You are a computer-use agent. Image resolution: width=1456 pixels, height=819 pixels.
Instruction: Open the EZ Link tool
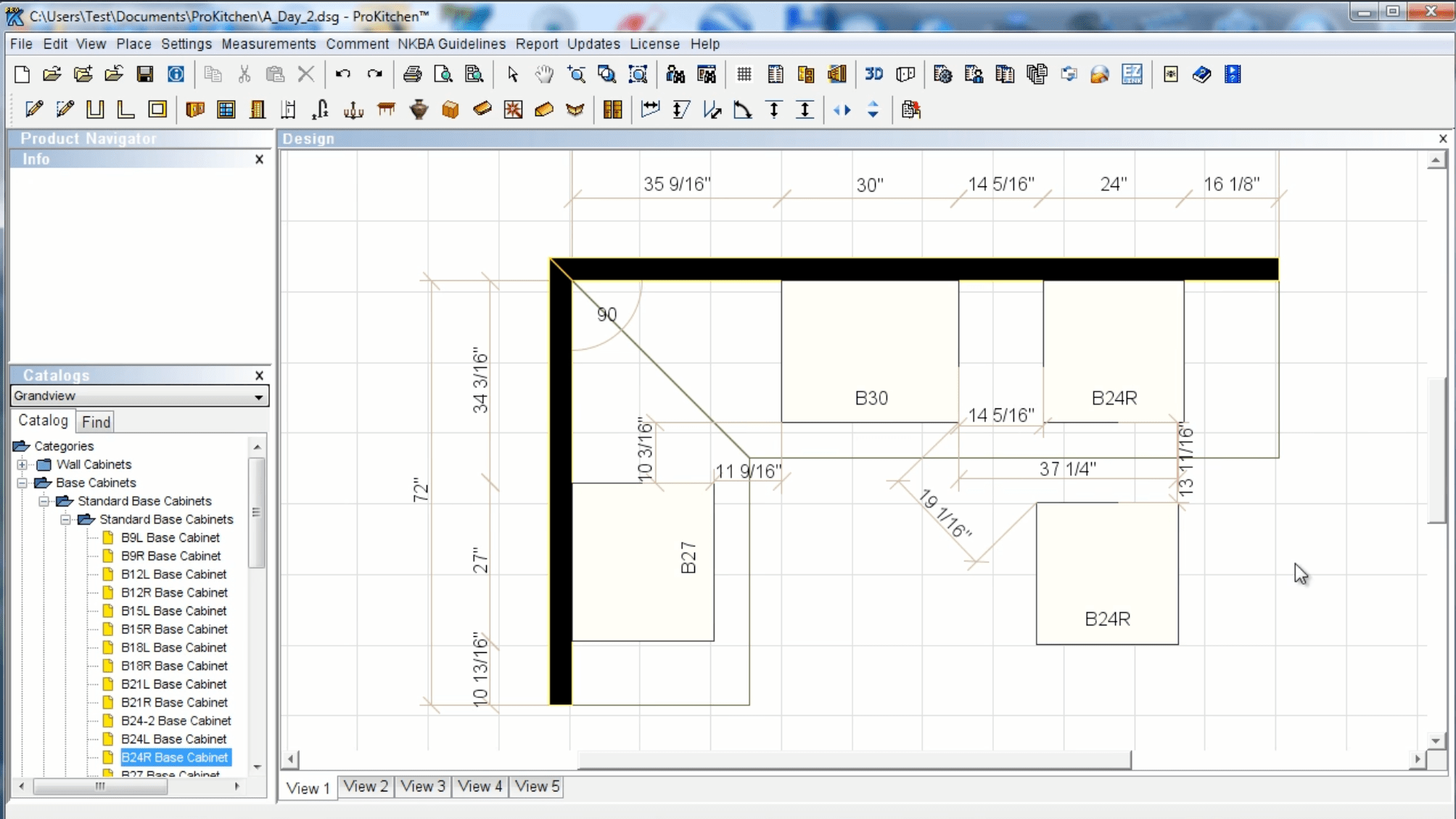1132,74
